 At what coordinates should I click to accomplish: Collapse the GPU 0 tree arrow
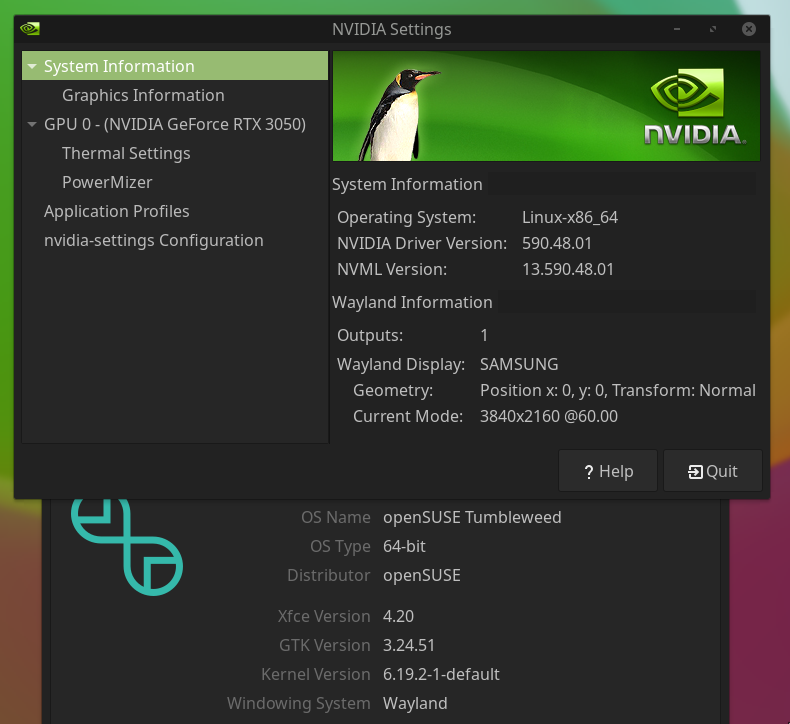click(x=32, y=125)
